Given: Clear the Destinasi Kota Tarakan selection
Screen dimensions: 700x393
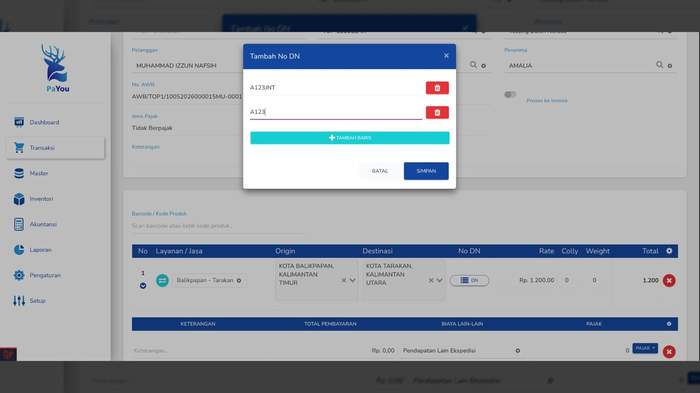Looking at the screenshot, I should click(x=431, y=280).
